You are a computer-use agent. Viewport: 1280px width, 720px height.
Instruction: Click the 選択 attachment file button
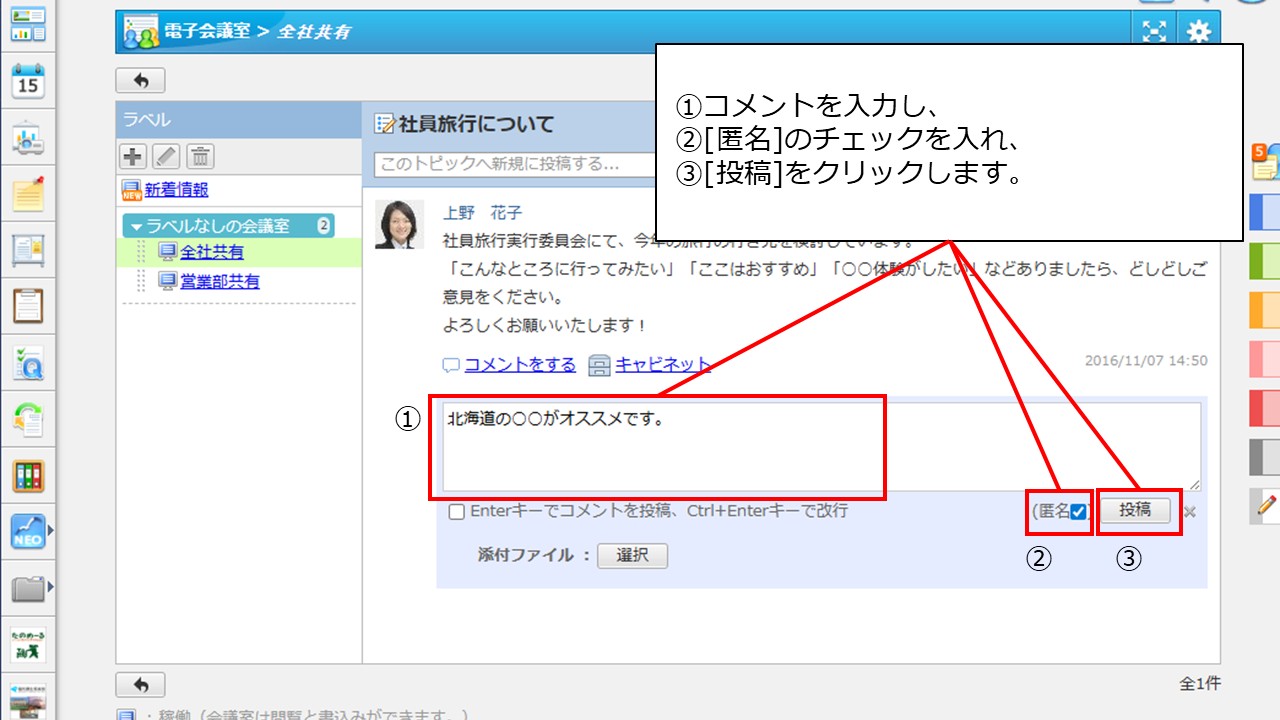coord(632,556)
